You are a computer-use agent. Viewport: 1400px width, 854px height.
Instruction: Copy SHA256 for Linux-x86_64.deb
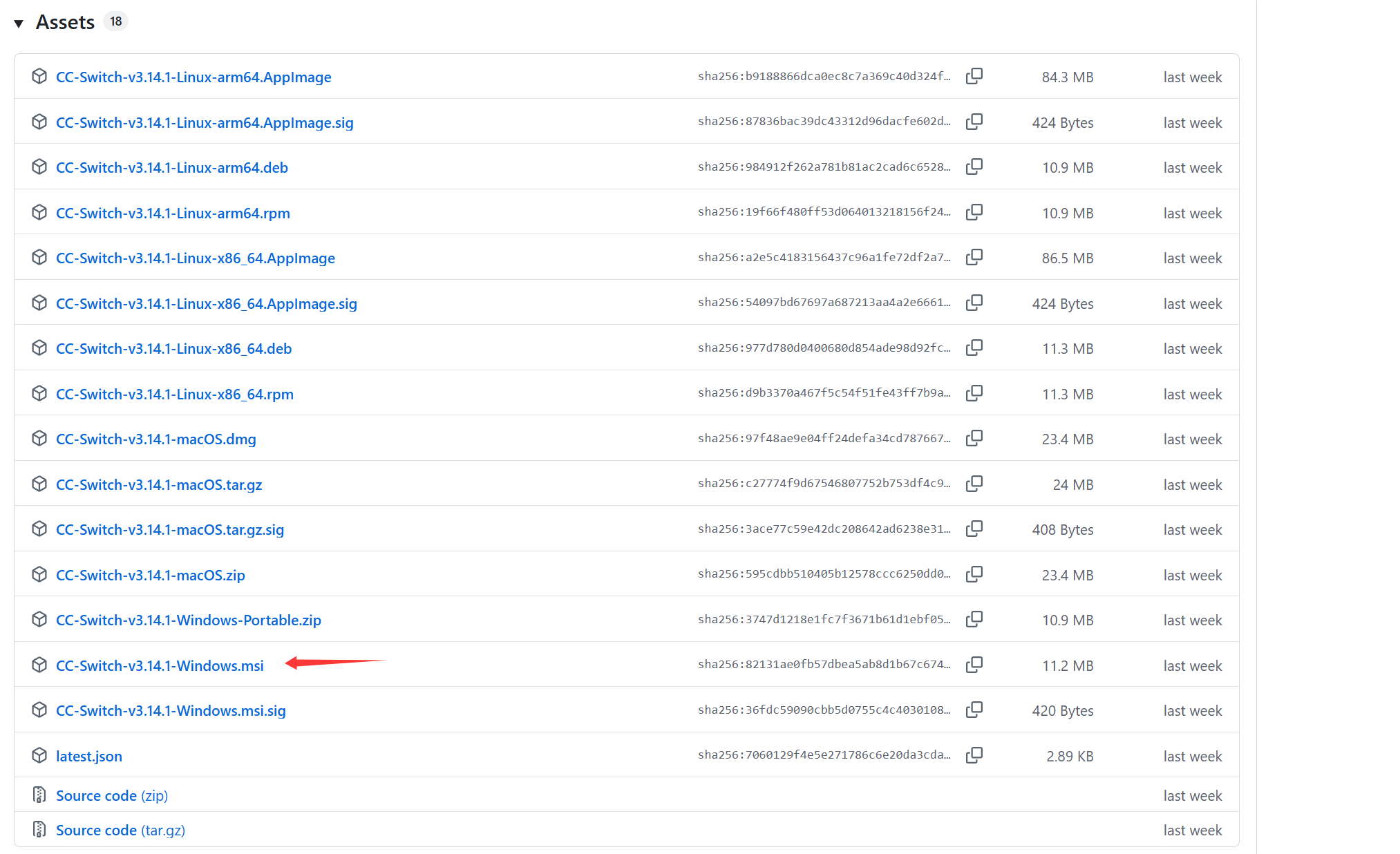pyautogui.click(x=974, y=348)
